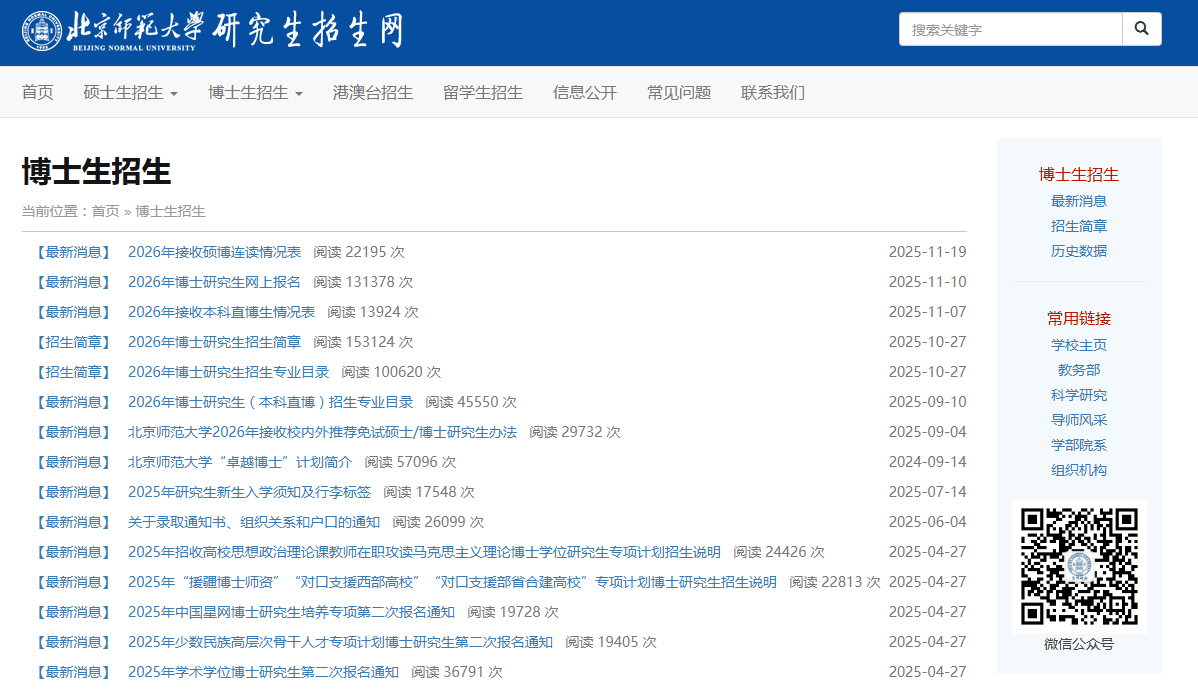Click 首页 in the breadcrumb path
The width and height of the screenshot is (1198, 690).
coord(105,211)
